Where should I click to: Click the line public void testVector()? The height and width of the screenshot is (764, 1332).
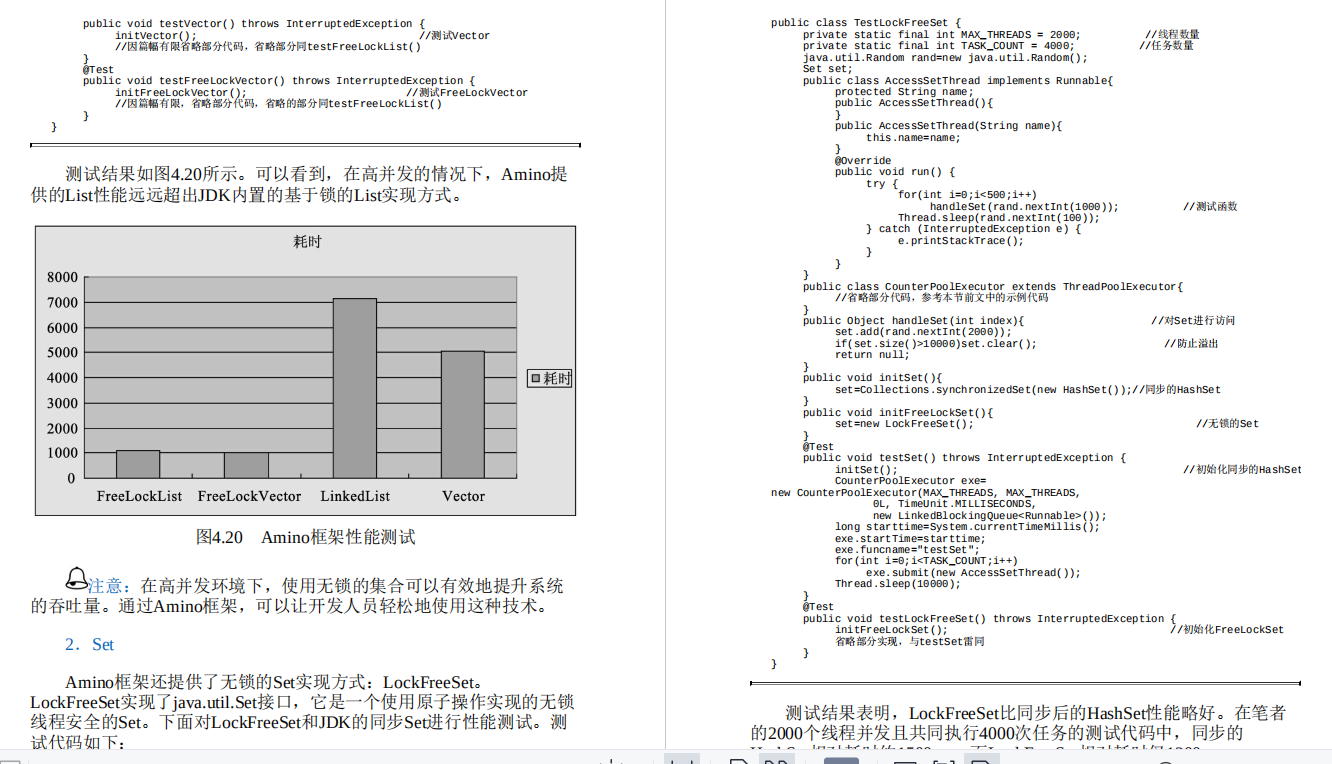coord(254,24)
